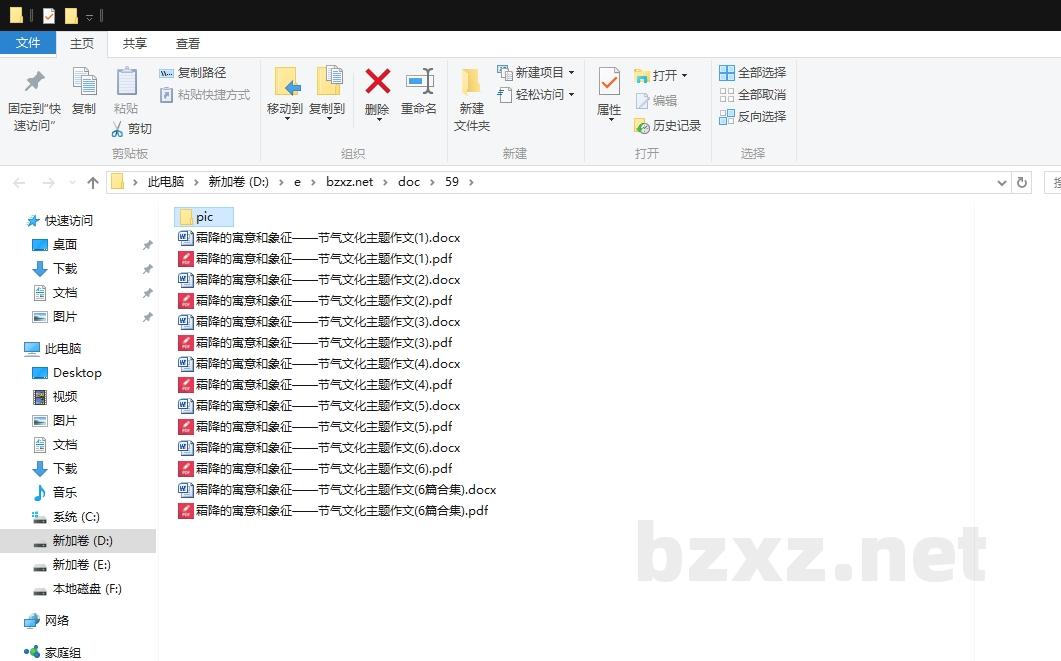Image resolution: width=1061 pixels, height=661 pixels.
Task: Switch to the Share (共享) ribbon tab
Action: pyautogui.click(x=135, y=43)
